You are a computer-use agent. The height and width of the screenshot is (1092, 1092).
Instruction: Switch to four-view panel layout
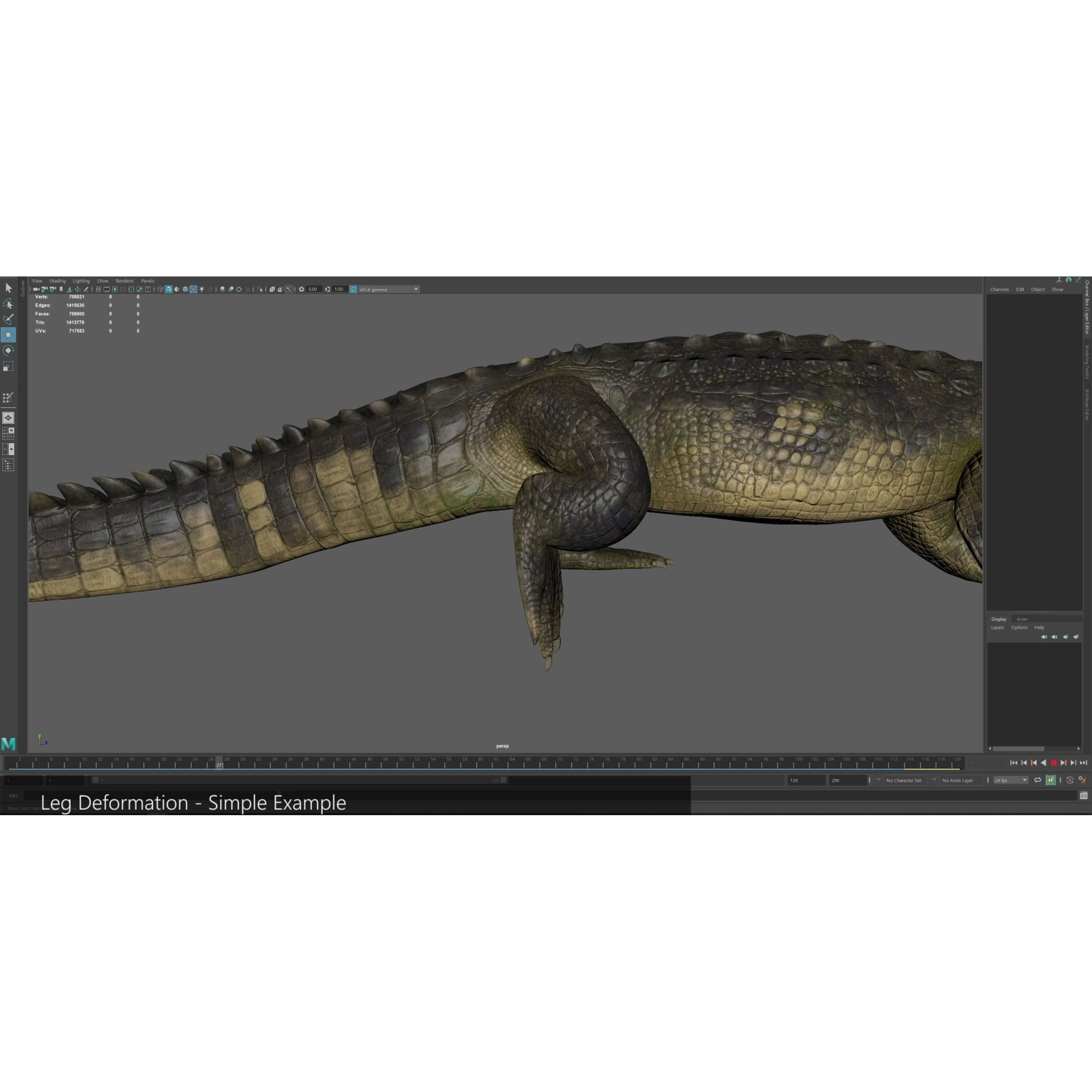pos(8,433)
